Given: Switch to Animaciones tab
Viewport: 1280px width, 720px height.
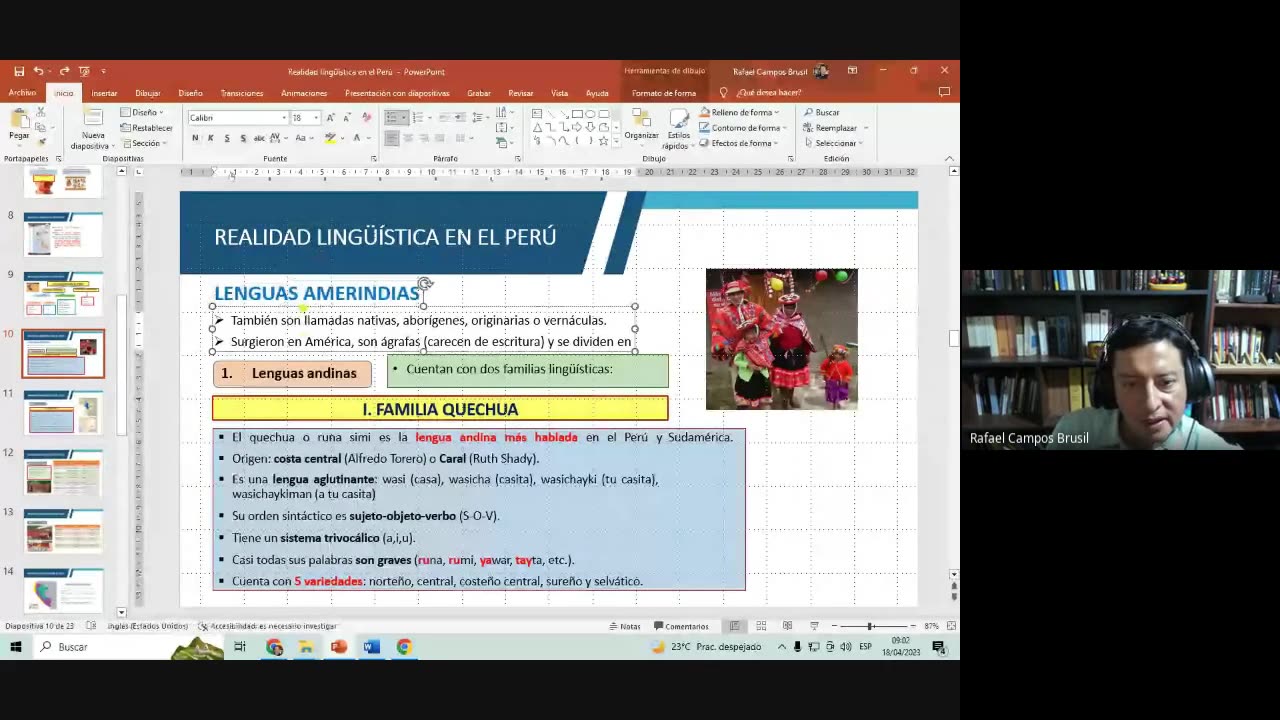Looking at the screenshot, I should click(x=304, y=93).
